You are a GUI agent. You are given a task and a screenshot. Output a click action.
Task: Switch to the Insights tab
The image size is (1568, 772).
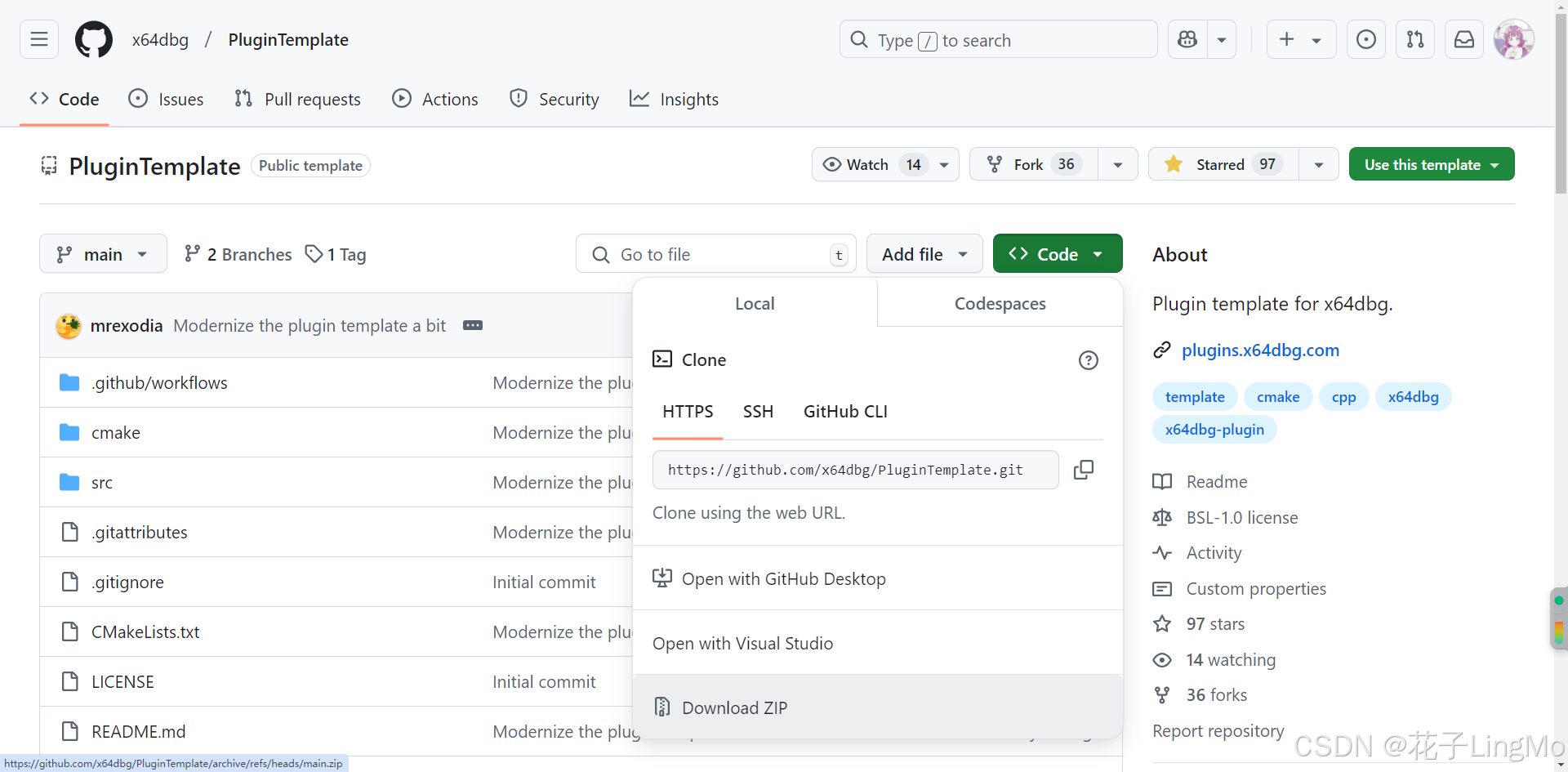675,100
